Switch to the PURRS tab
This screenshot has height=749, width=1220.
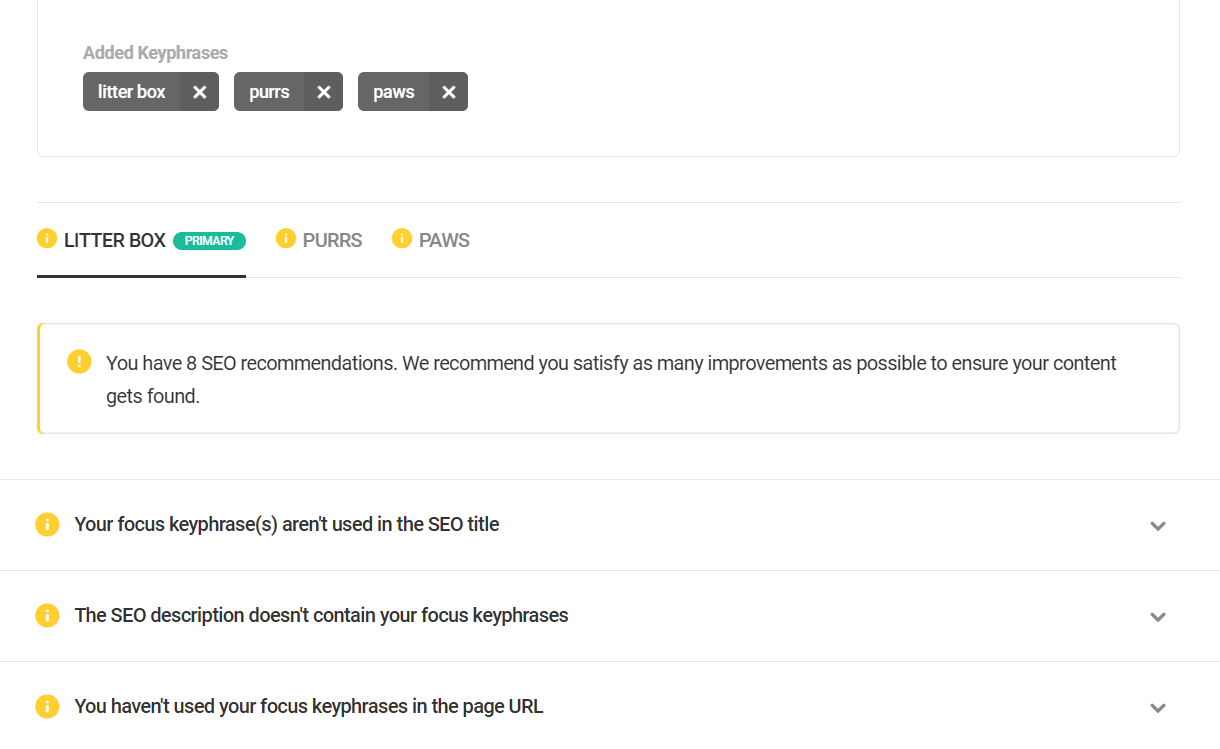click(332, 241)
